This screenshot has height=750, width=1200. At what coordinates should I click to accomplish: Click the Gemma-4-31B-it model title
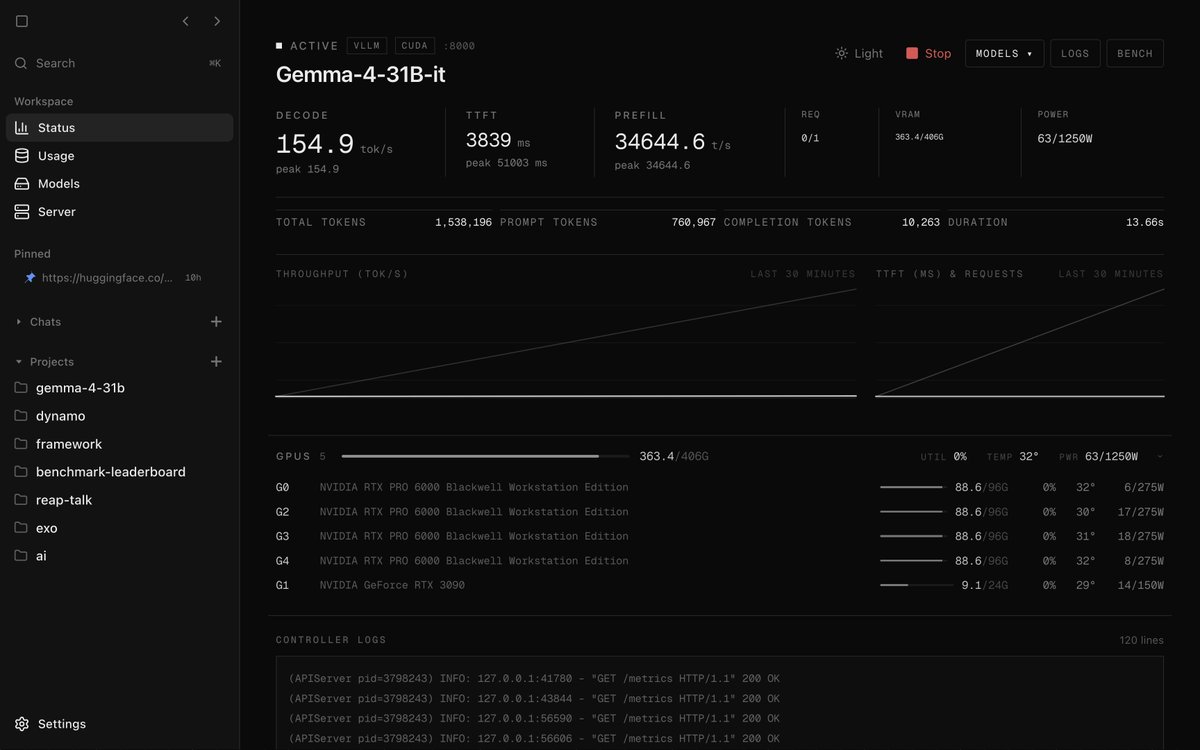[360, 75]
